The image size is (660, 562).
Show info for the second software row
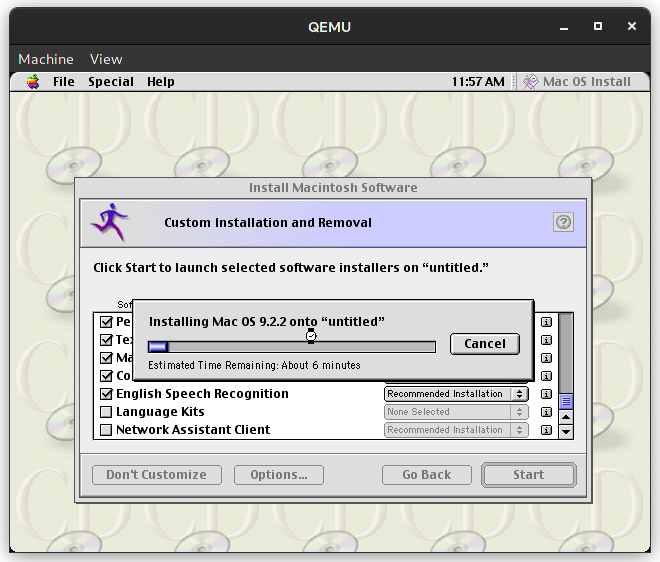point(546,340)
